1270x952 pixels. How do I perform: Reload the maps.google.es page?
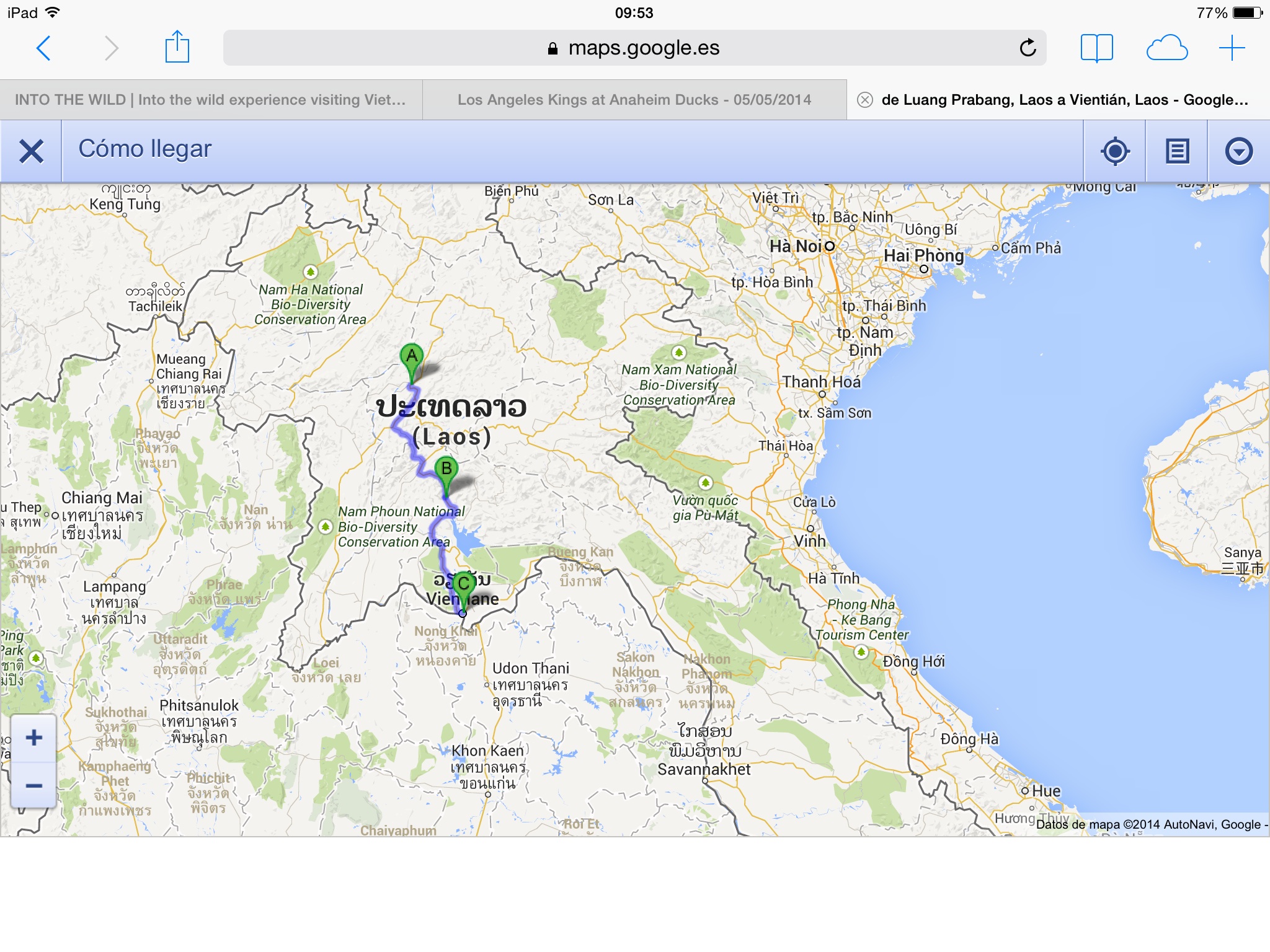(1028, 48)
